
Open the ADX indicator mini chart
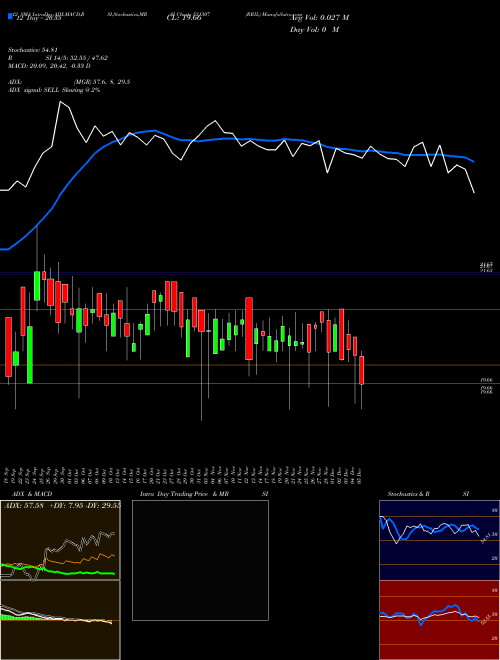pos(60,540)
